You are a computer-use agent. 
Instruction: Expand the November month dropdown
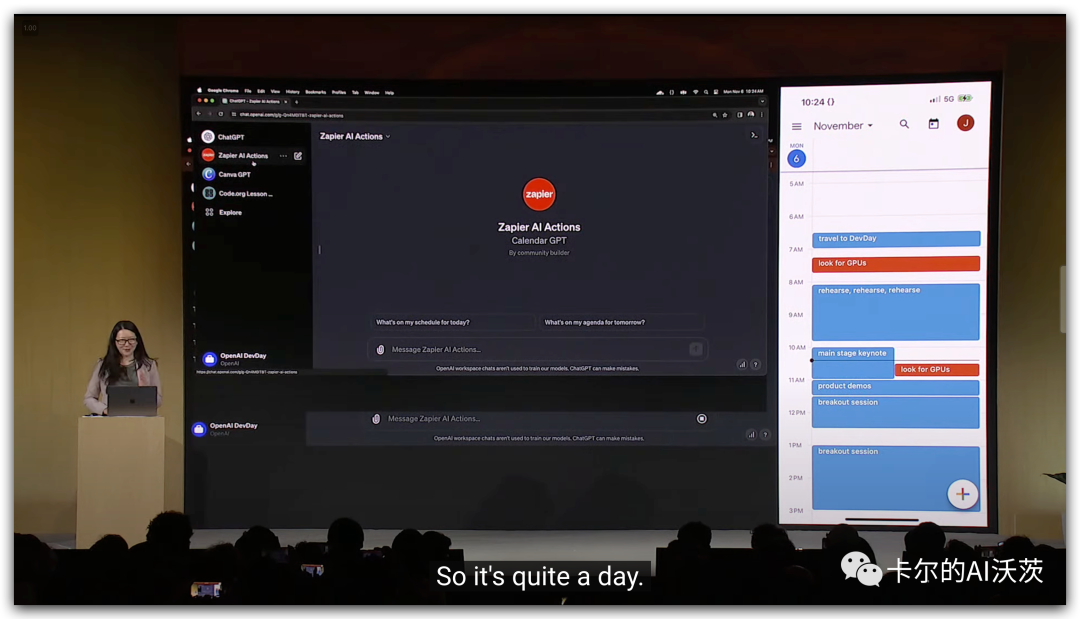pos(843,126)
